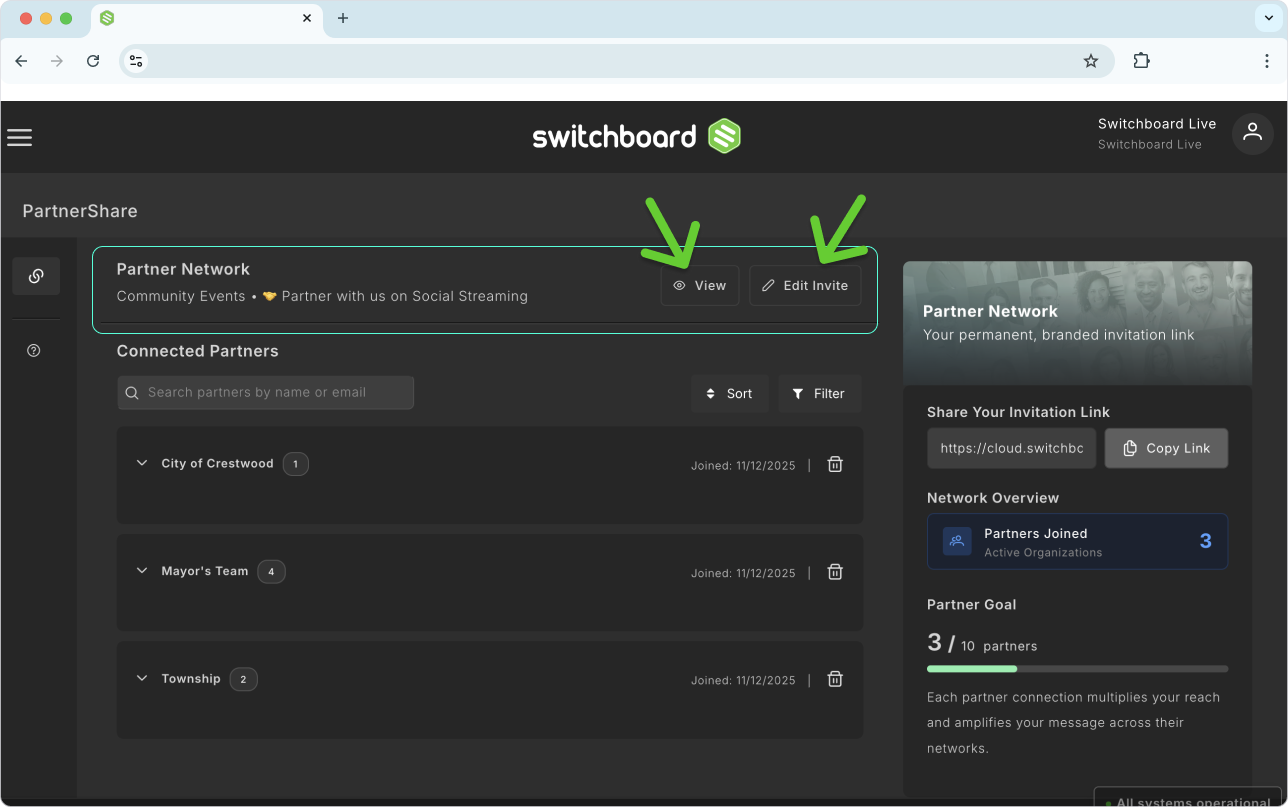Click the Active Organizations label
Image resolution: width=1288 pixels, height=807 pixels.
tap(1043, 553)
